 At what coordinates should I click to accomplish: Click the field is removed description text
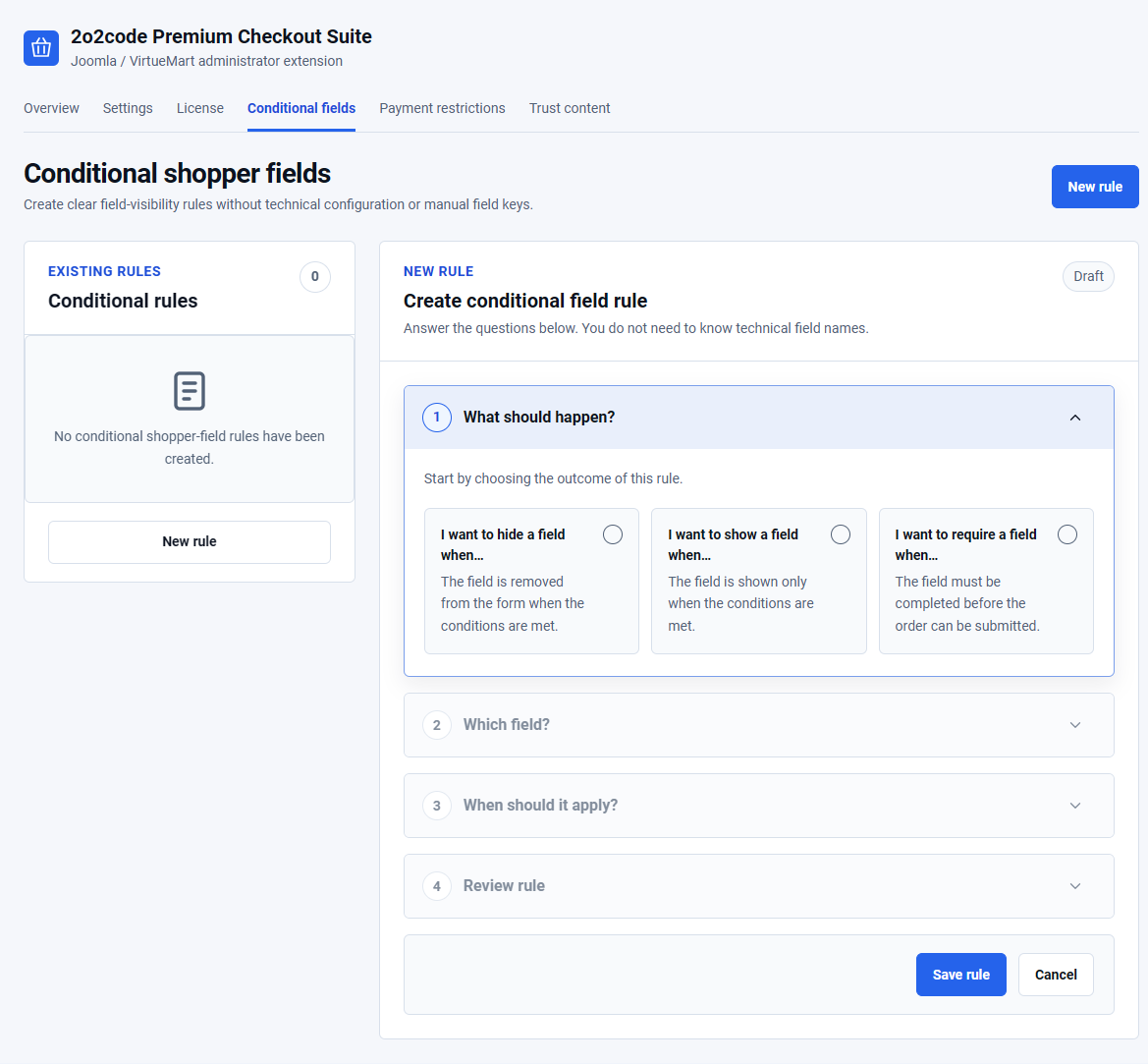click(513, 603)
